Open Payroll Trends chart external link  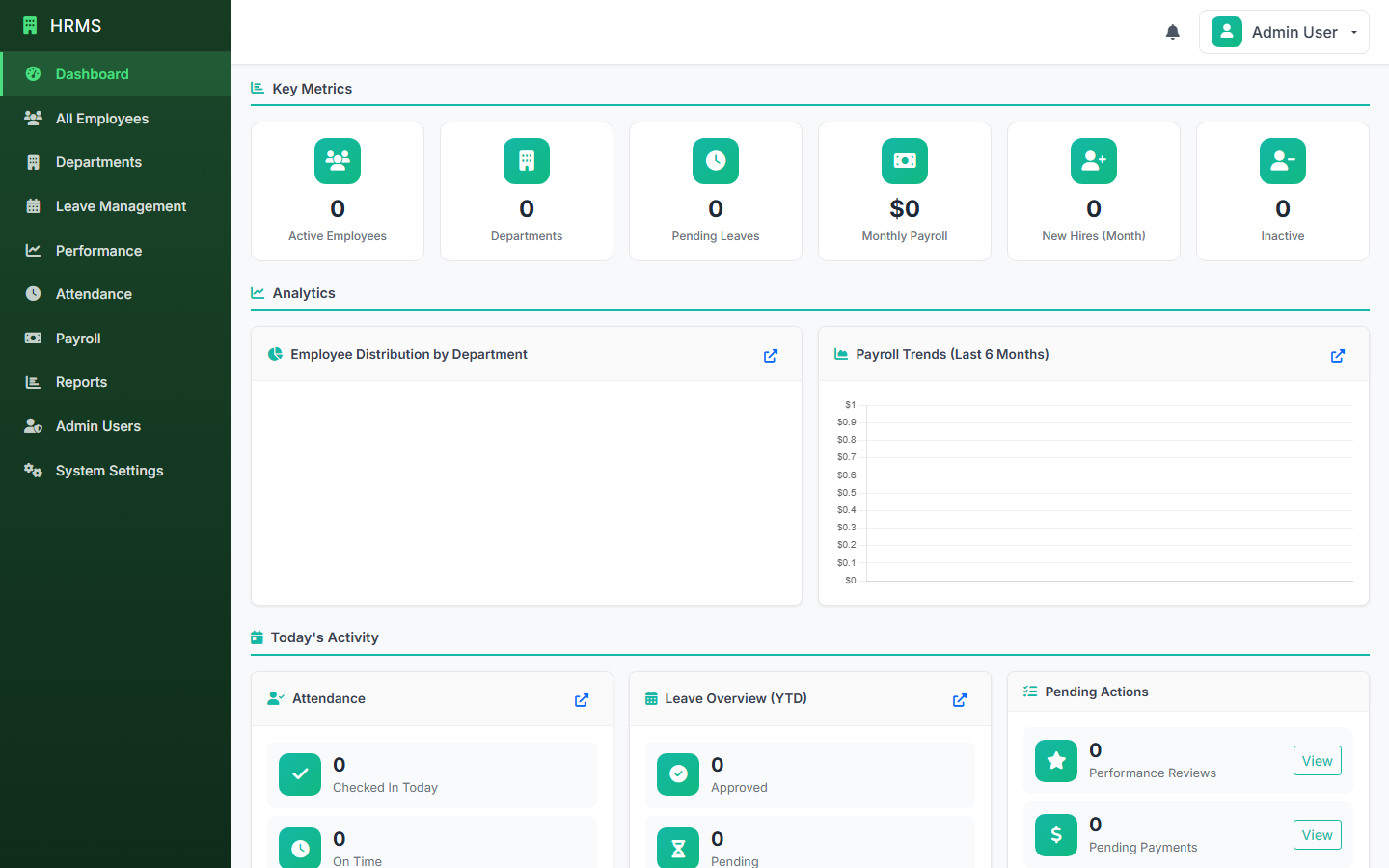(1338, 356)
